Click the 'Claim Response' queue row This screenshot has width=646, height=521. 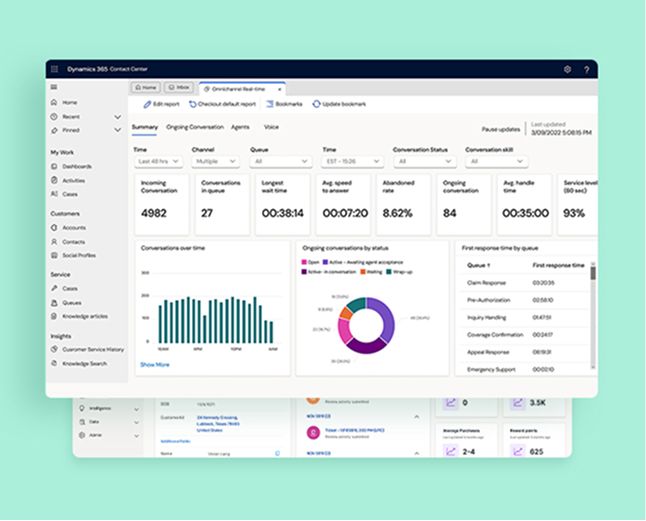[525, 283]
